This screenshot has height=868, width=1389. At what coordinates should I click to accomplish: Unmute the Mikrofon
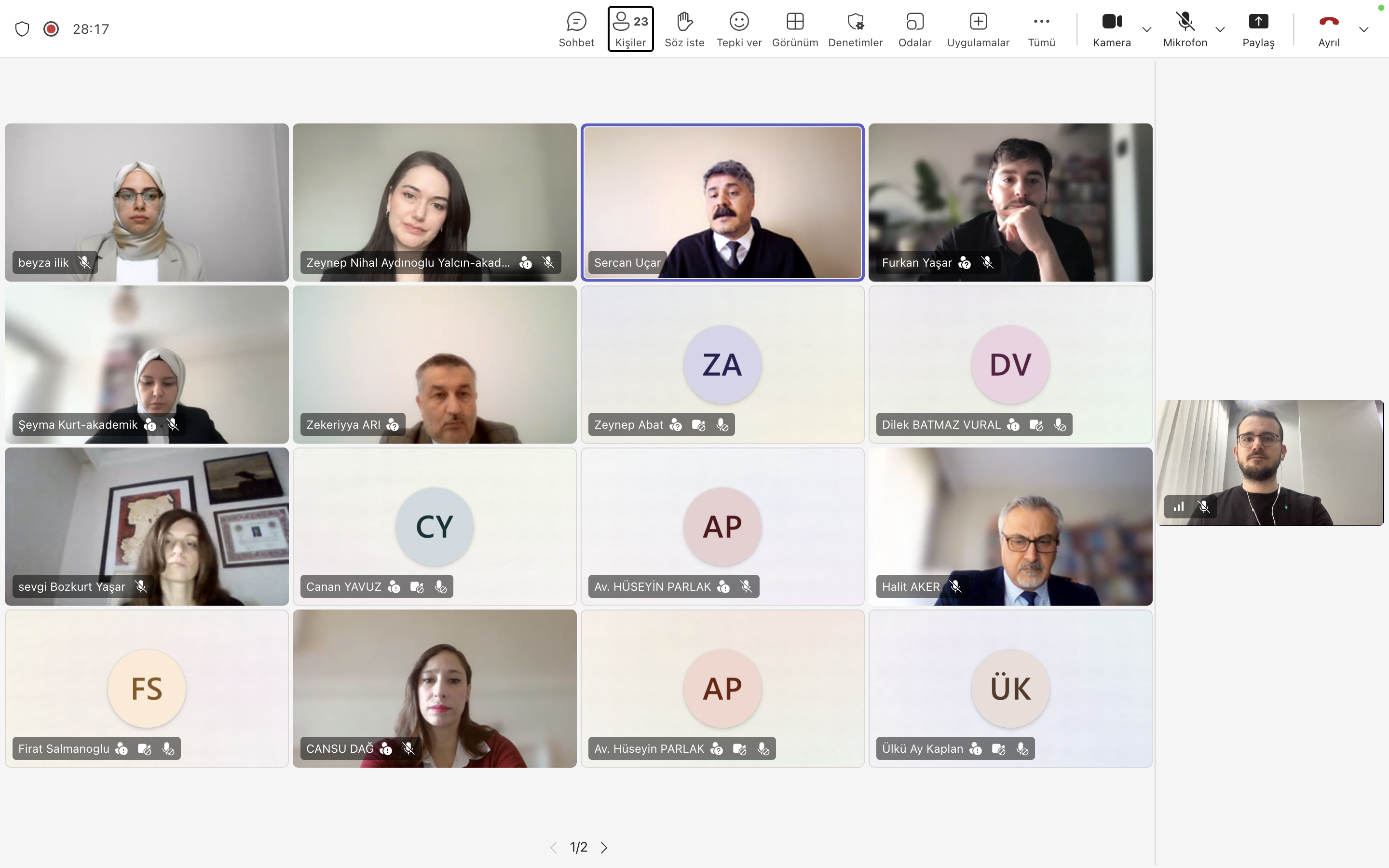(1185, 29)
